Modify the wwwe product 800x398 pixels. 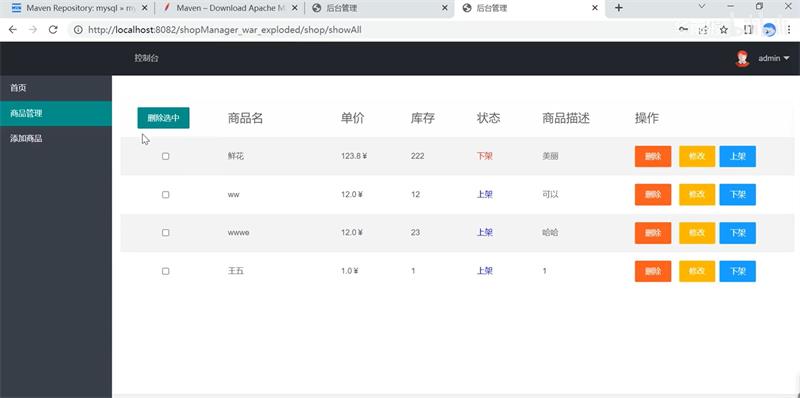point(697,233)
